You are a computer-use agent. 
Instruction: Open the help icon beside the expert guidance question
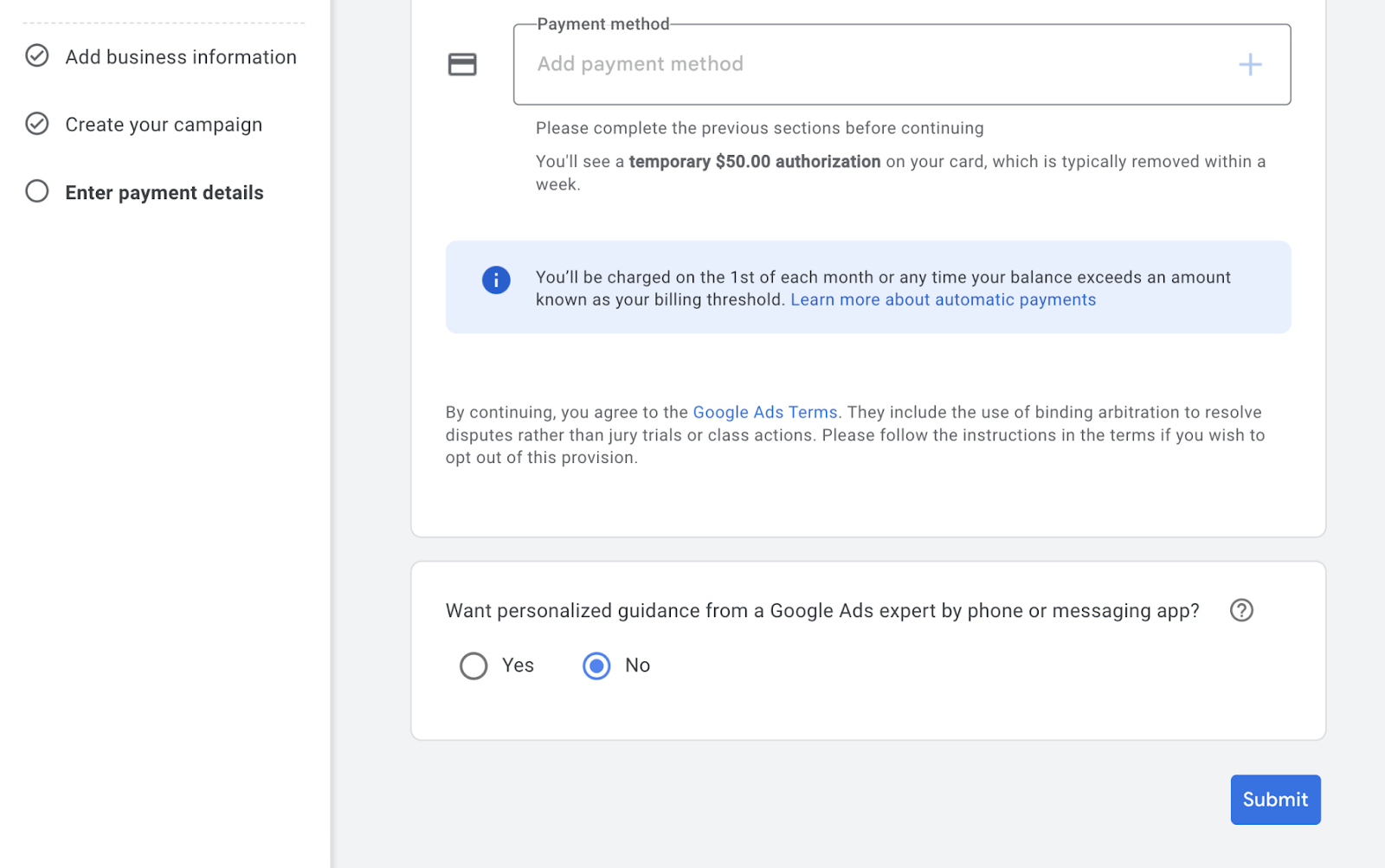click(1240, 610)
